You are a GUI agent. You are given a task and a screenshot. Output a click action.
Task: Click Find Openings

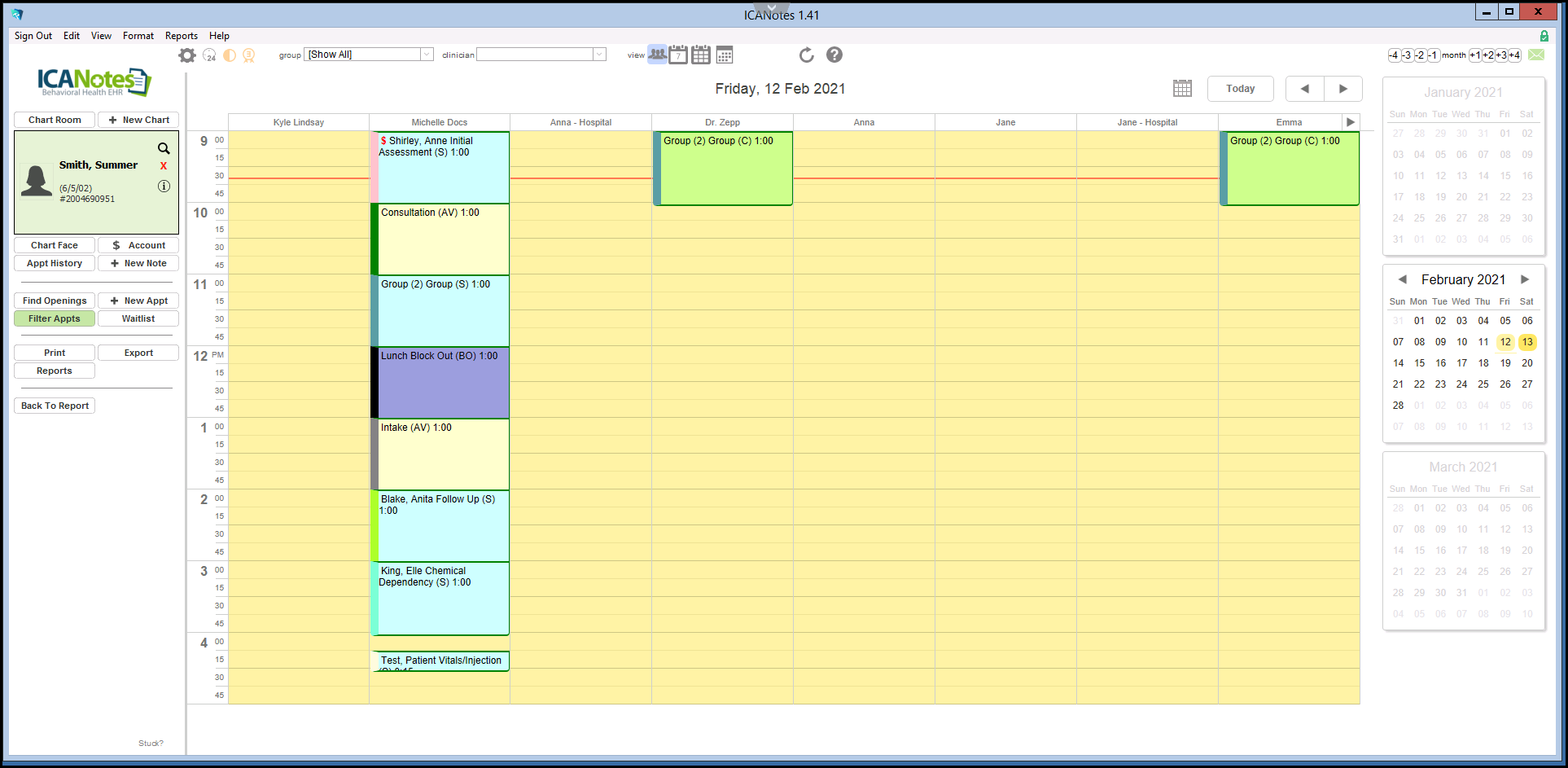tap(55, 301)
